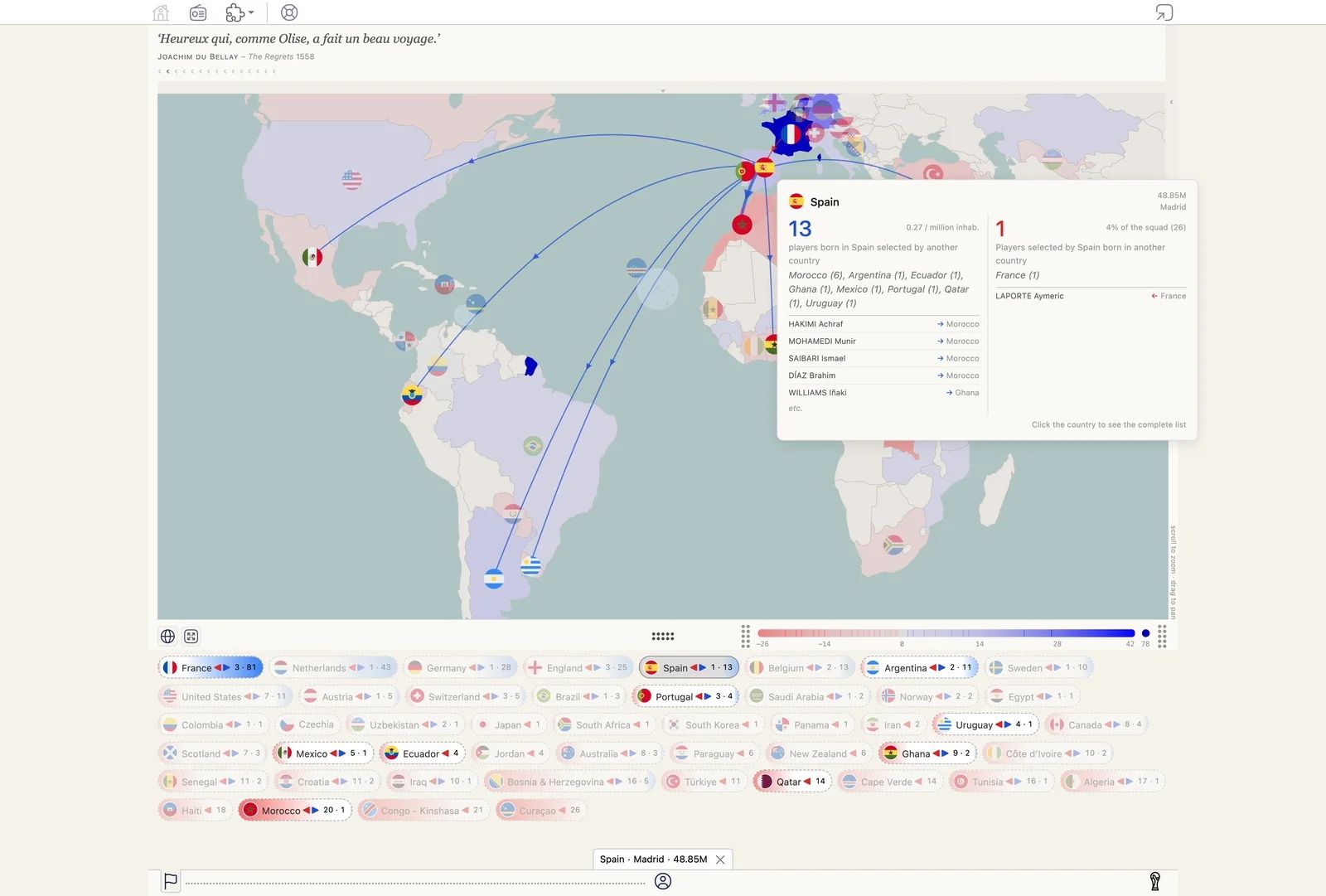Toggle the Mexico country chip
The height and width of the screenshot is (896, 1326).
tap(322, 753)
